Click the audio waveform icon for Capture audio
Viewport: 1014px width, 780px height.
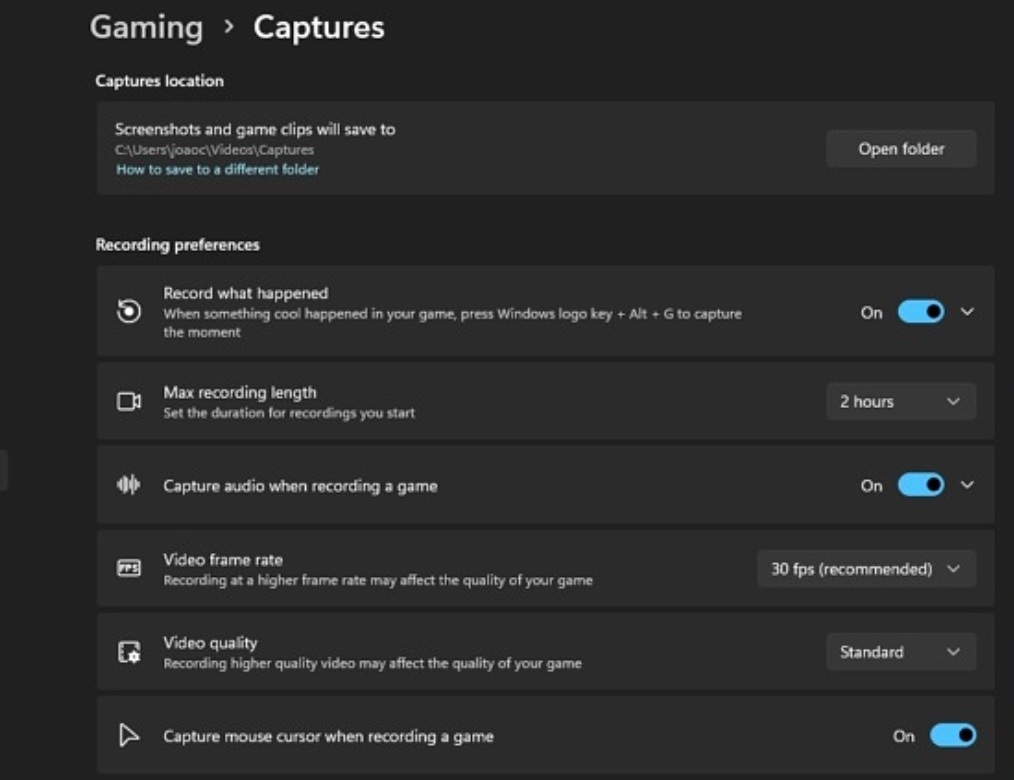[129, 484]
